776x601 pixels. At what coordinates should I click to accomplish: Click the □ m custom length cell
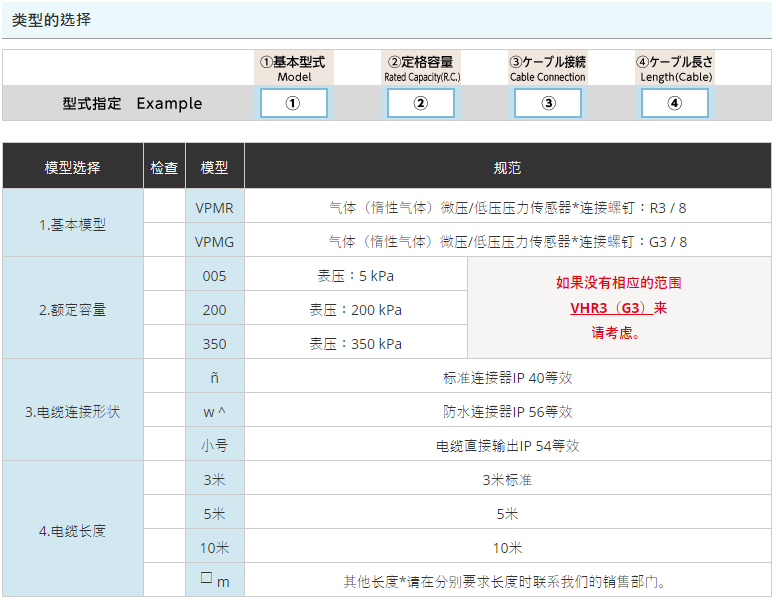214,580
